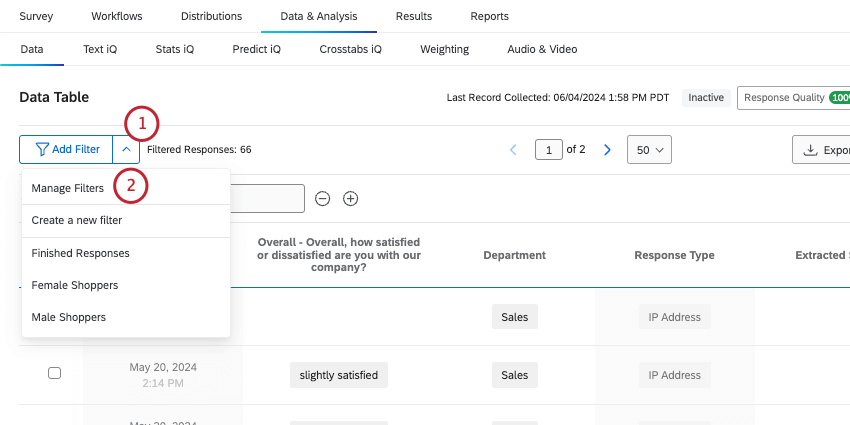The height and width of the screenshot is (425, 850).
Task: Click the remove condition minus icon
Action: tap(323, 198)
